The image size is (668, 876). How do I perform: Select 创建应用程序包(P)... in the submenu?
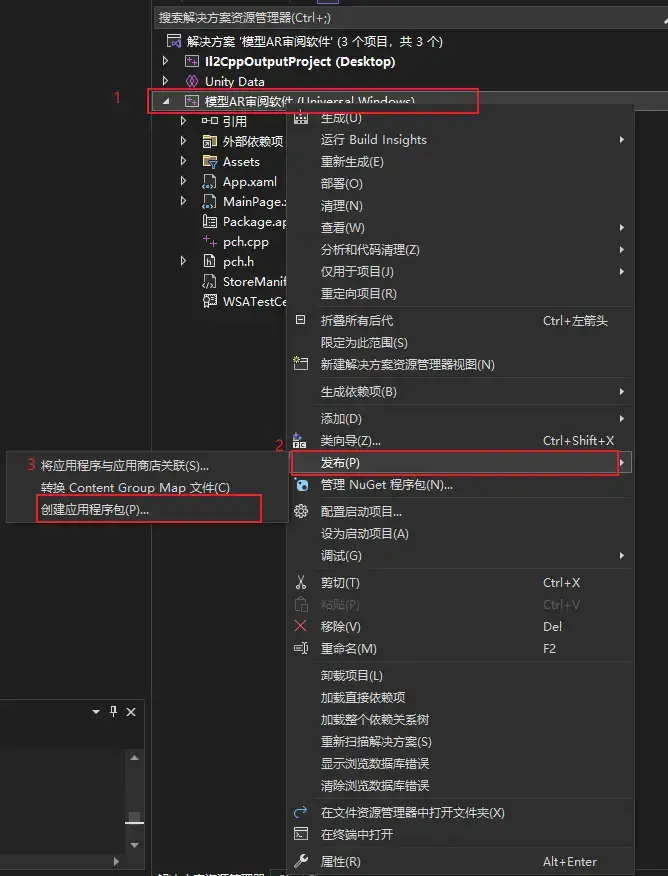click(x=148, y=510)
